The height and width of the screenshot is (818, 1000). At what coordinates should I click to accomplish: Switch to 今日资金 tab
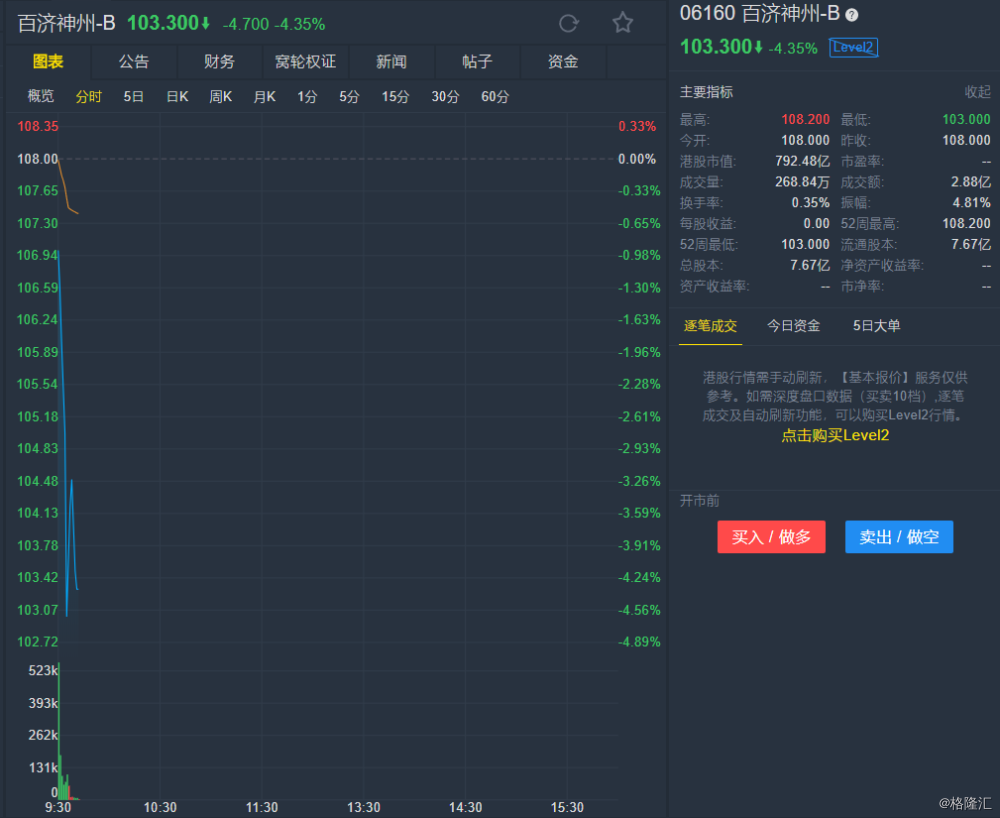(793, 326)
